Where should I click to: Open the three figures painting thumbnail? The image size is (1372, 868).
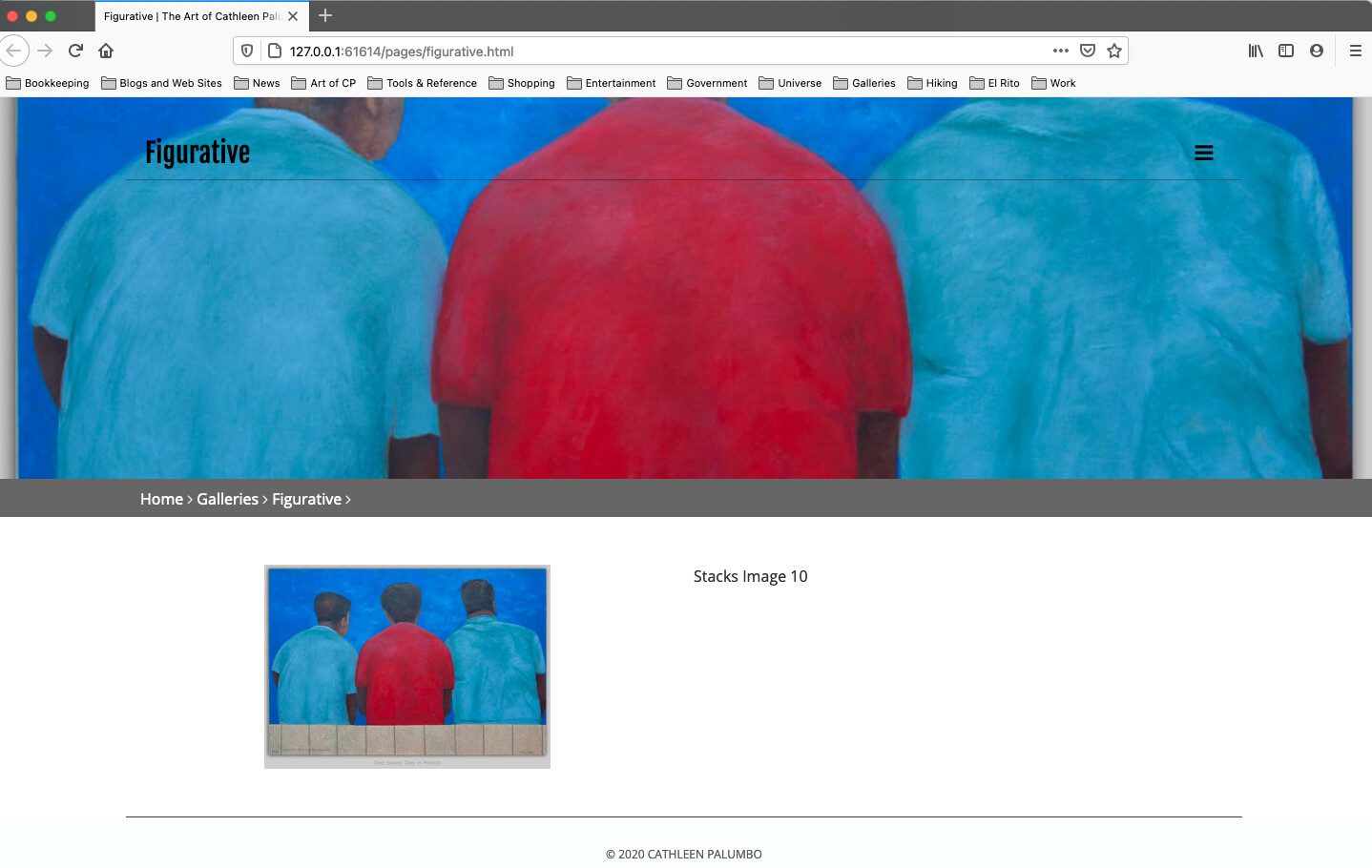[407, 667]
